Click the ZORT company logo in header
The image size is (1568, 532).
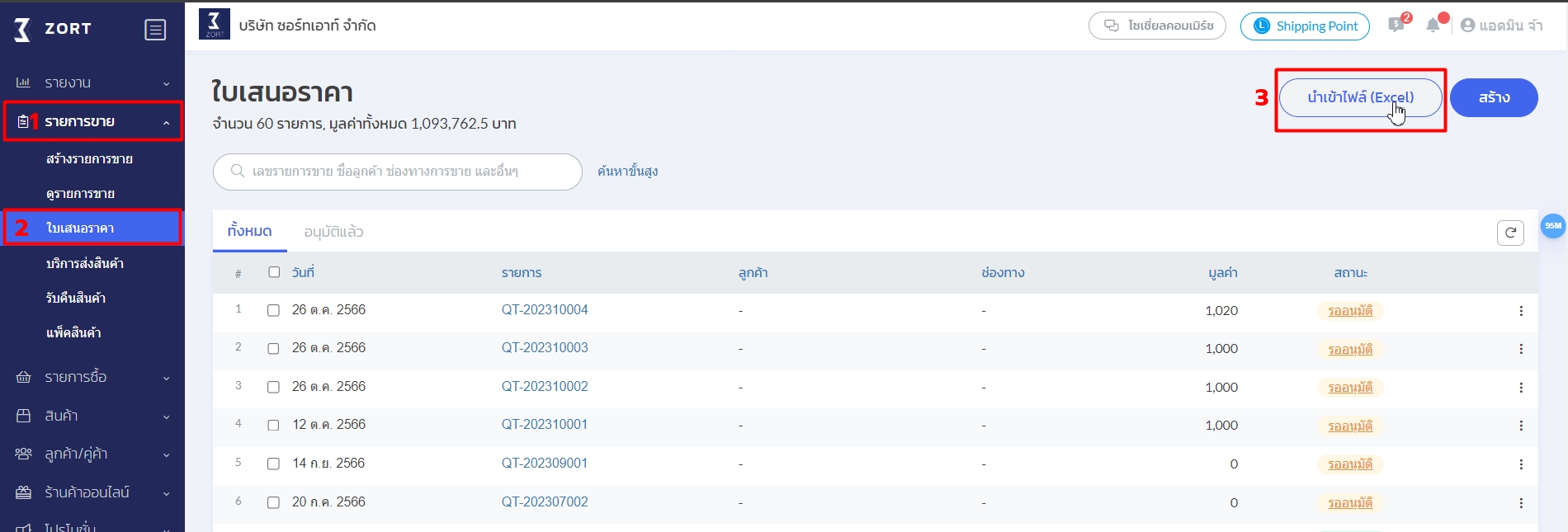click(x=215, y=25)
